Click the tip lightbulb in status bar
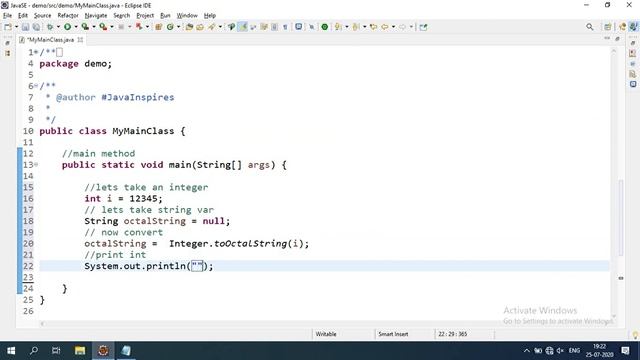Image resolution: width=640 pixels, height=360 pixels. (635, 335)
